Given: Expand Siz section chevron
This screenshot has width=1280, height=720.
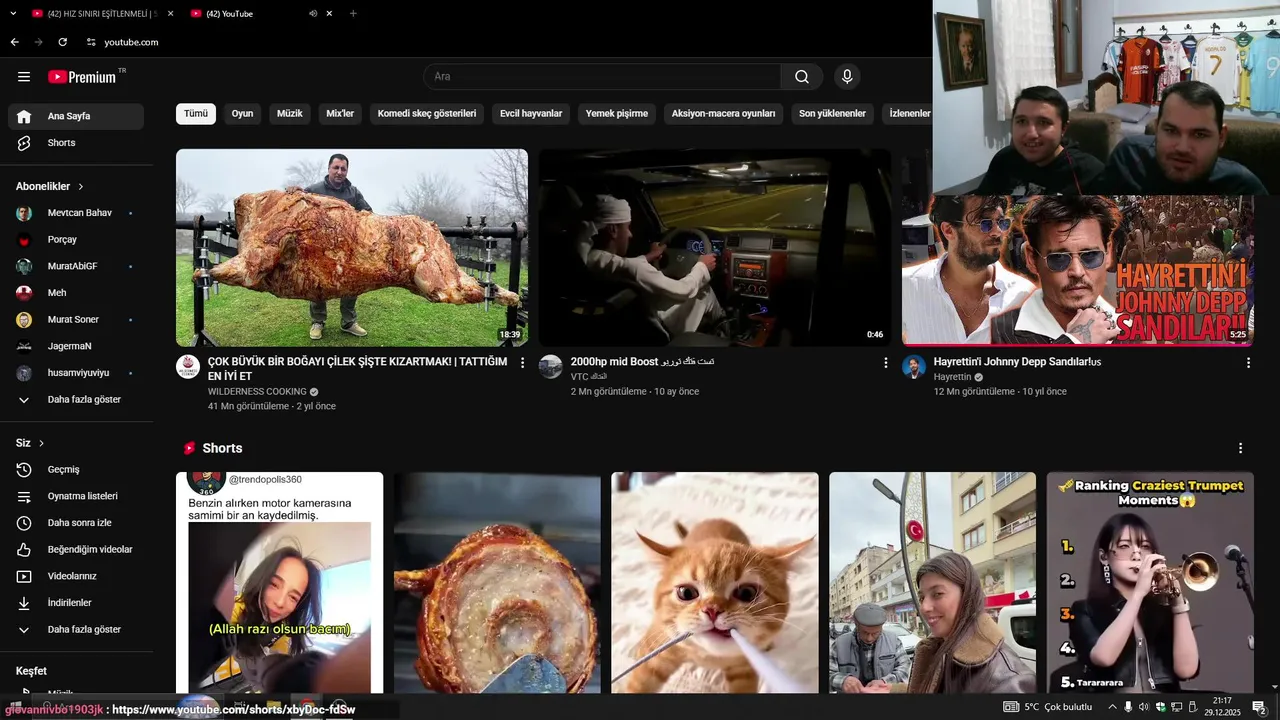Looking at the screenshot, I should [x=41, y=443].
